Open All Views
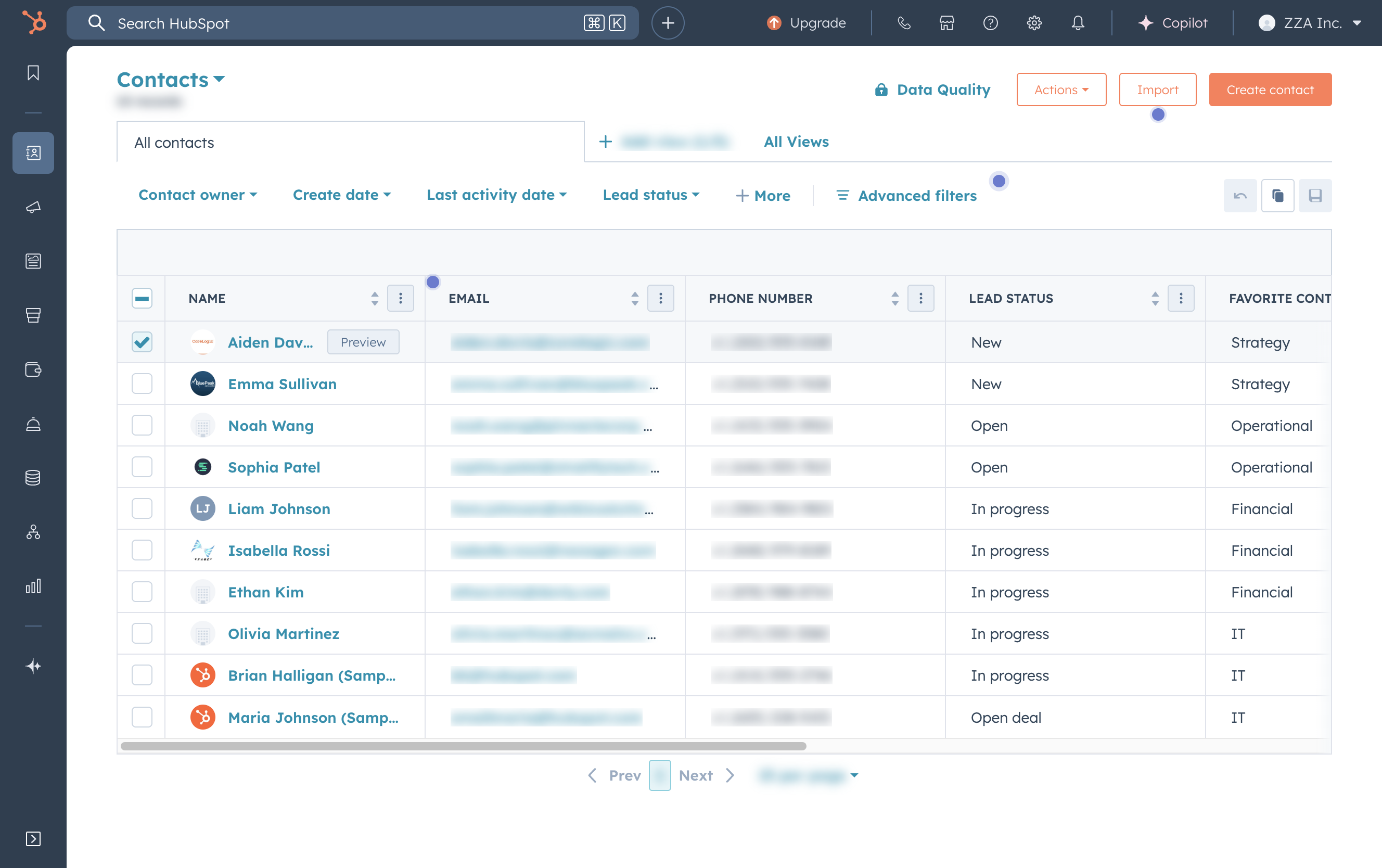The width and height of the screenshot is (1382, 868). [x=796, y=142]
